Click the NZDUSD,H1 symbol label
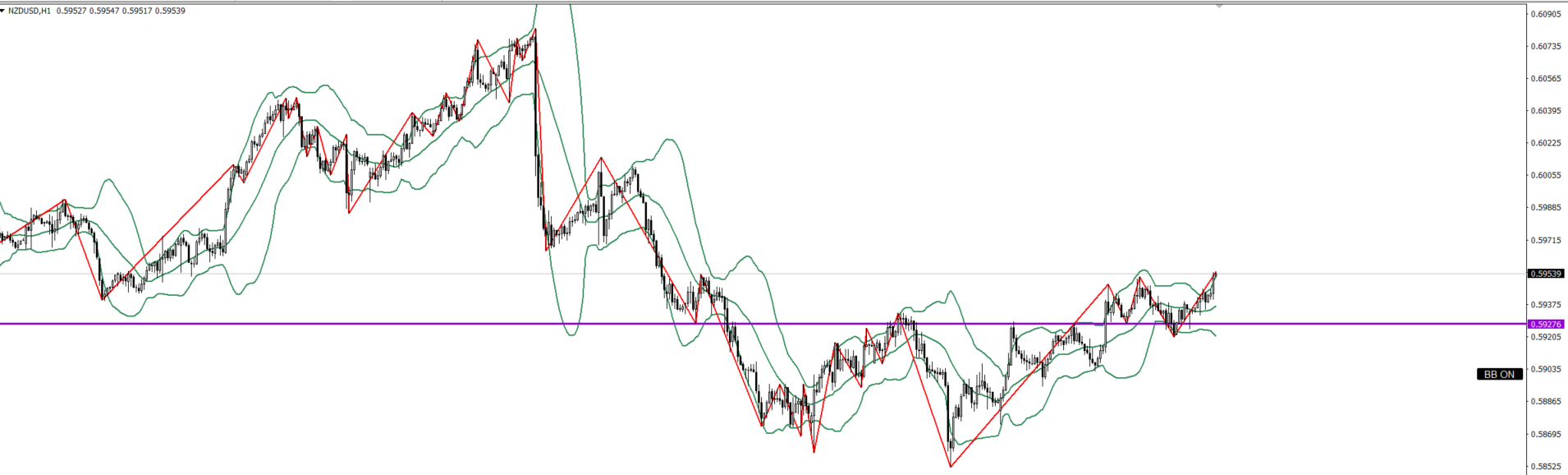Image resolution: width=1568 pixels, height=475 pixels. (30, 11)
